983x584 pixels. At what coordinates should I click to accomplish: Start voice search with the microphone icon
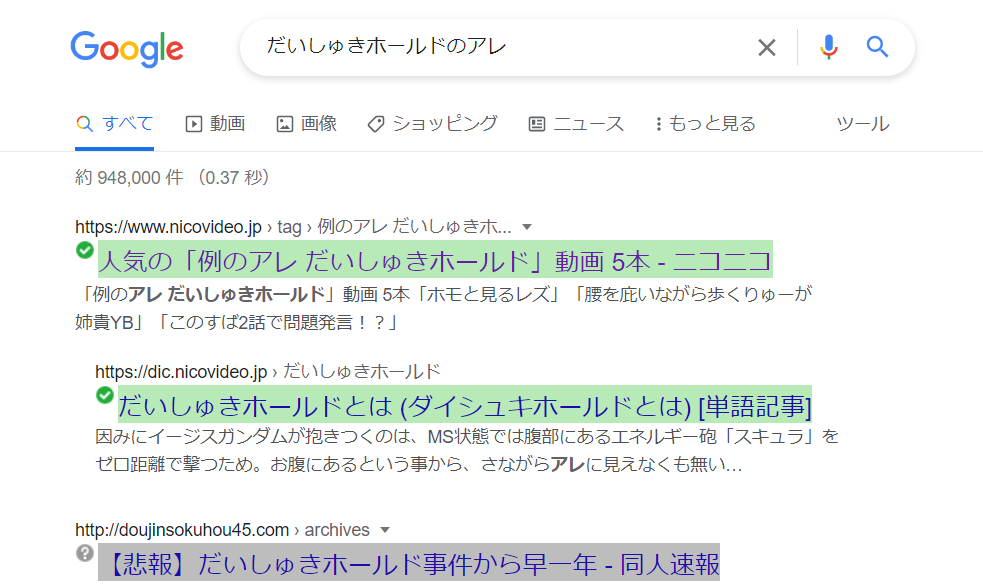828,47
